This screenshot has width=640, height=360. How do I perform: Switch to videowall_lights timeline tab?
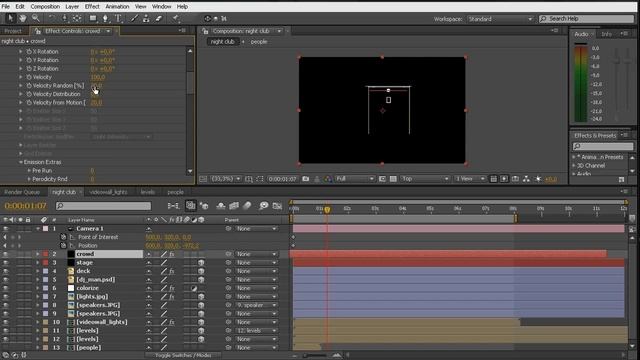pos(108,192)
